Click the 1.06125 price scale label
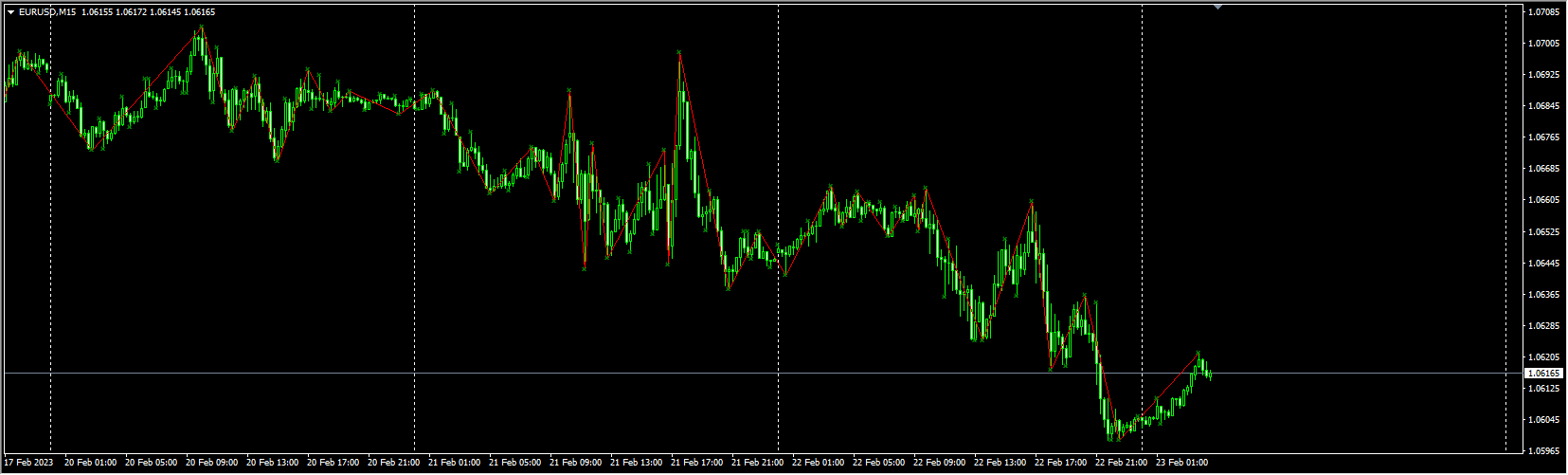This screenshot has height=475, width=1568. point(1544,388)
